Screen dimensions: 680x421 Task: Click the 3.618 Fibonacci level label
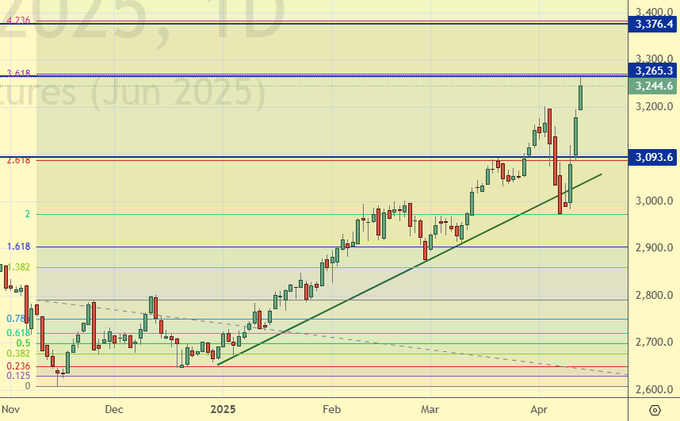17,73
